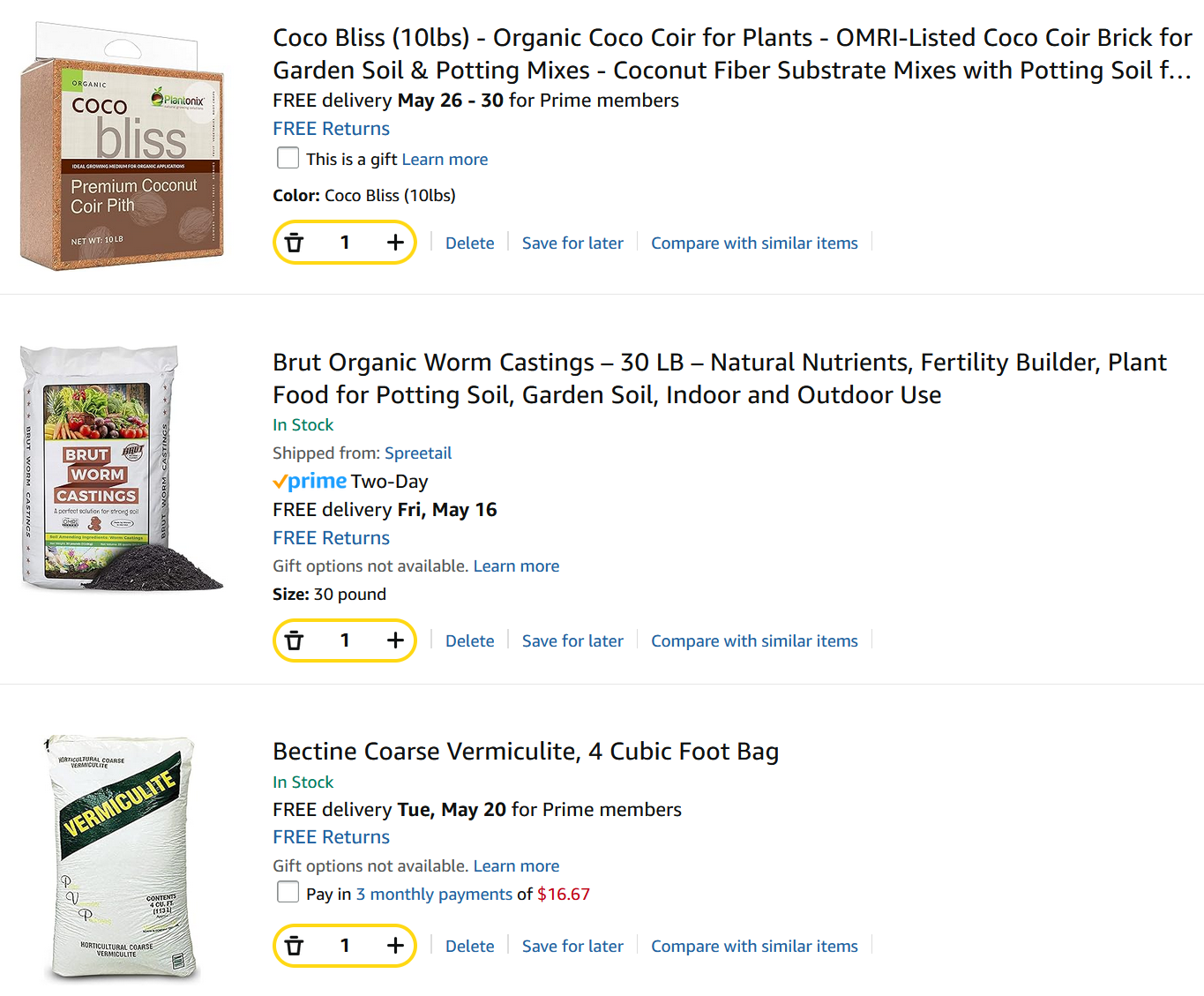Compare Vermiculite with similar items
1204x996 pixels.
pos(754,946)
